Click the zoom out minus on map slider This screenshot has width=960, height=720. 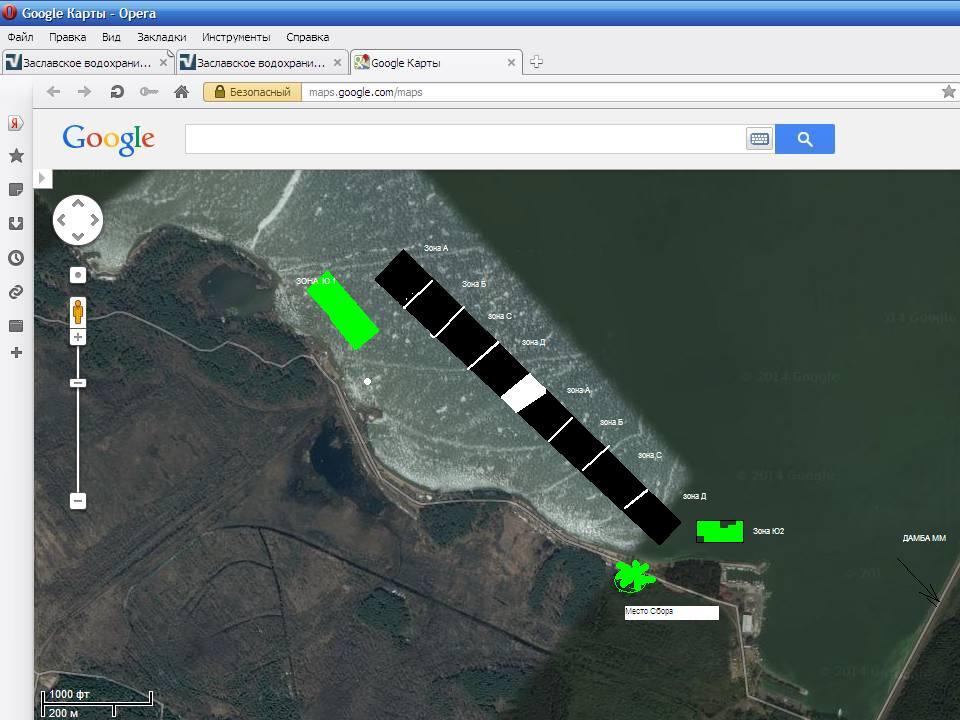tap(78, 501)
